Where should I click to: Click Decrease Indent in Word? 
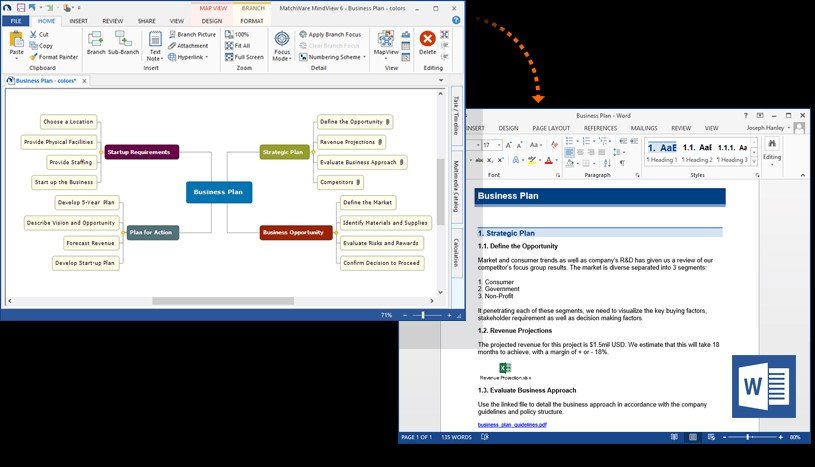[623, 141]
